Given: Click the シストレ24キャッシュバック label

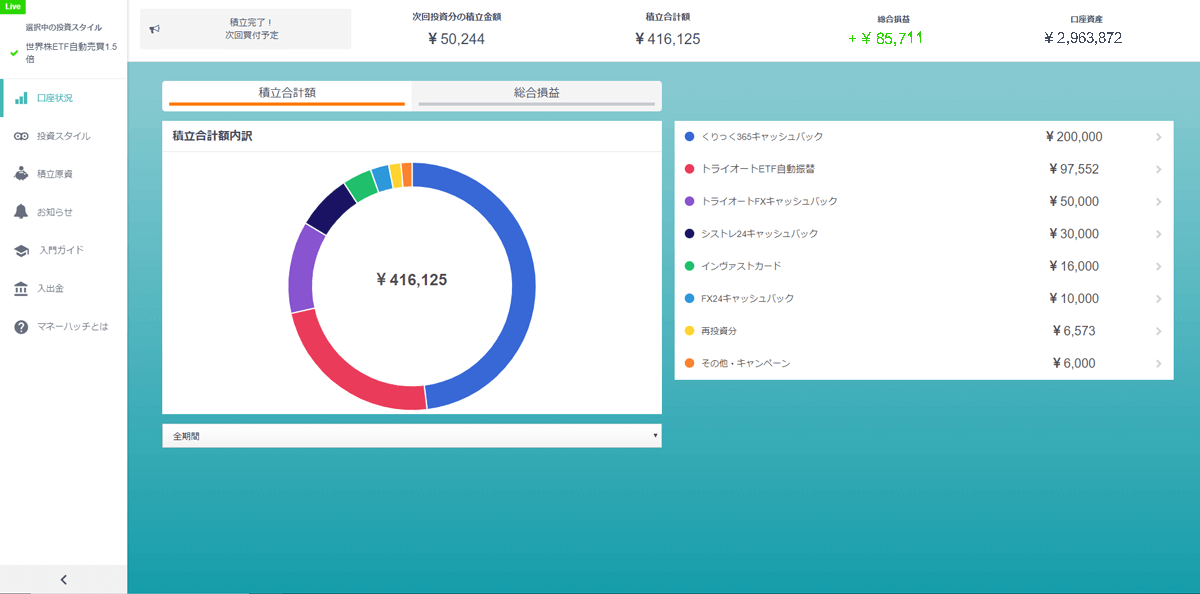Looking at the screenshot, I should [760, 234].
